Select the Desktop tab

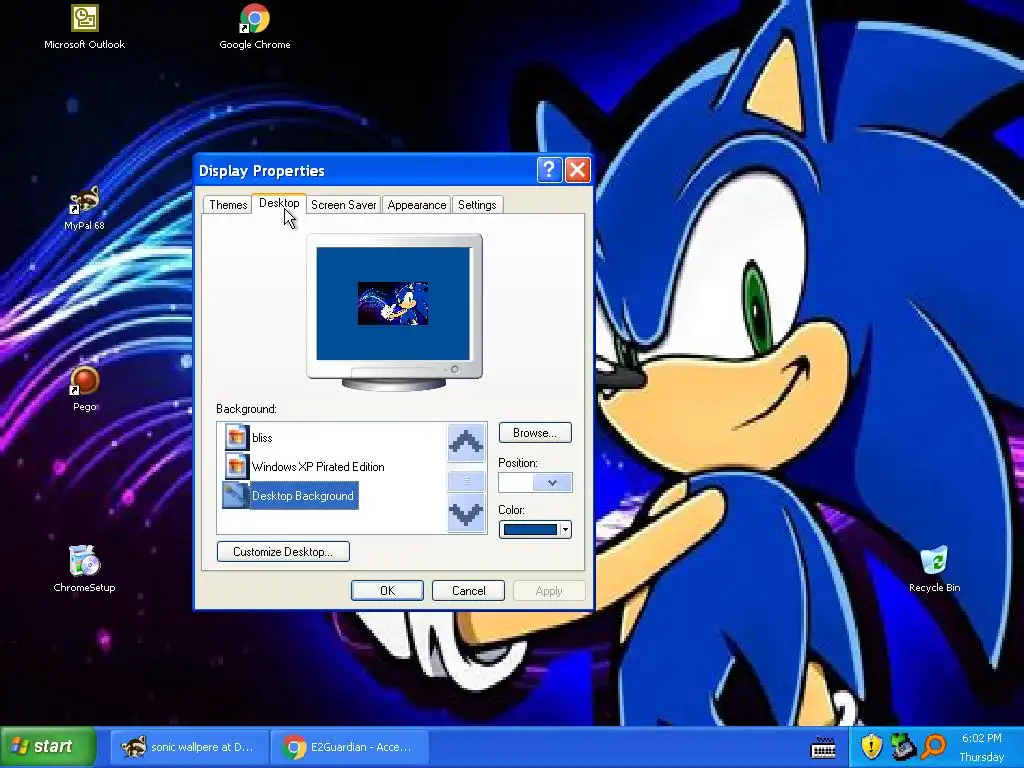tap(280, 203)
